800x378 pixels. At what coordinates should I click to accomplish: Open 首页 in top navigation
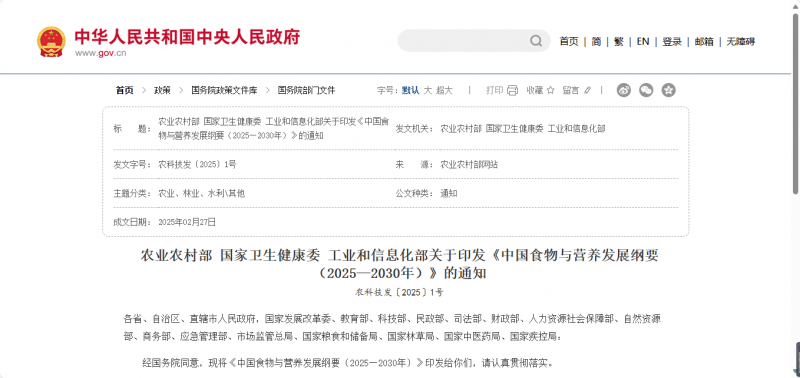tap(569, 42)
